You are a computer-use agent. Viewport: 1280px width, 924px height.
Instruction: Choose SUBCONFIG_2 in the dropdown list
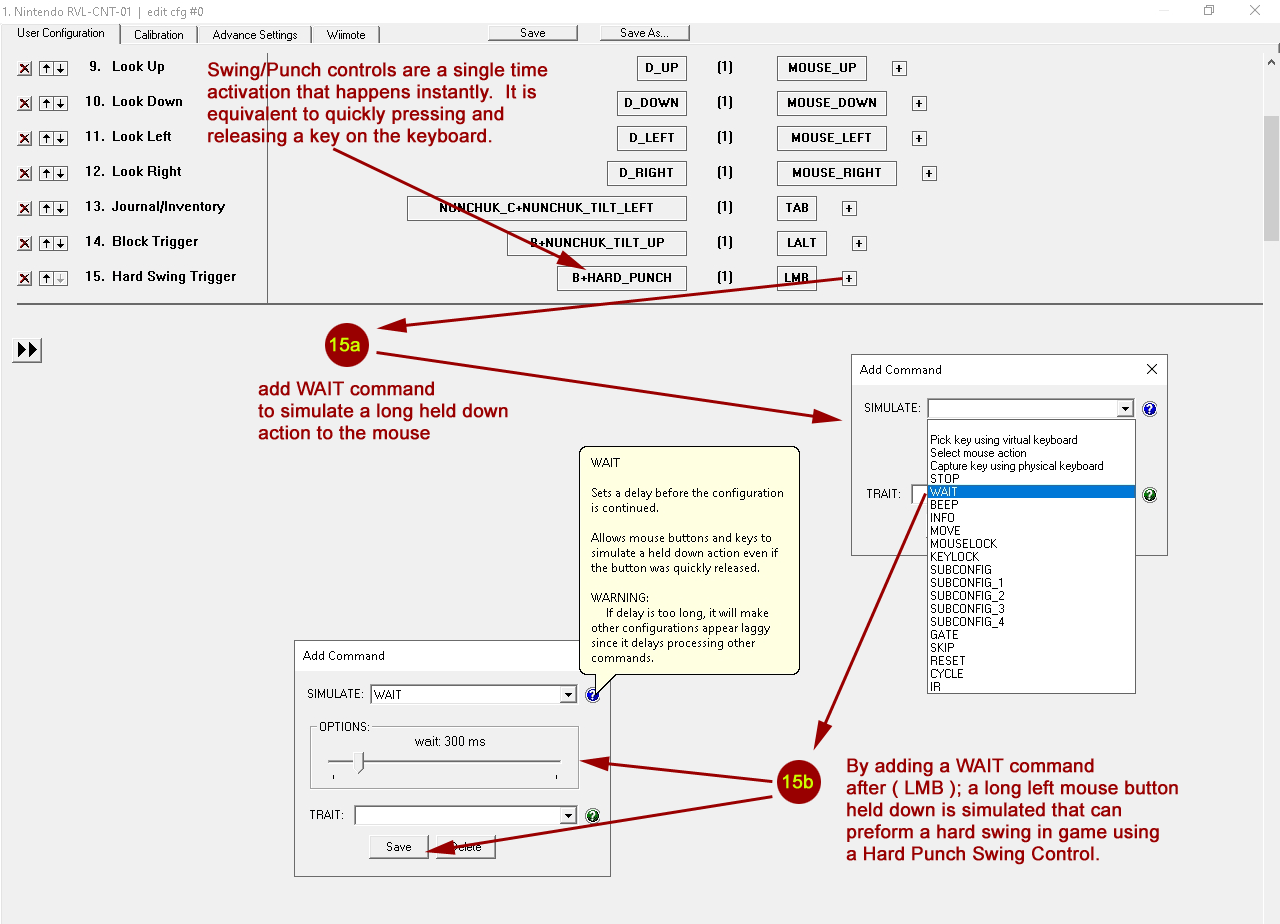click(967, 596)
